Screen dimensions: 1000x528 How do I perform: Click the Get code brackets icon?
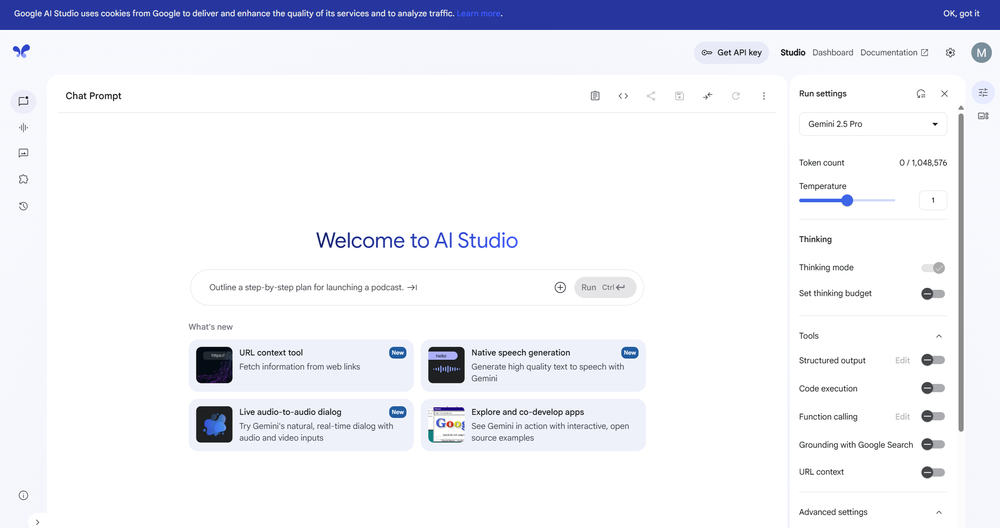coord(623,96)
